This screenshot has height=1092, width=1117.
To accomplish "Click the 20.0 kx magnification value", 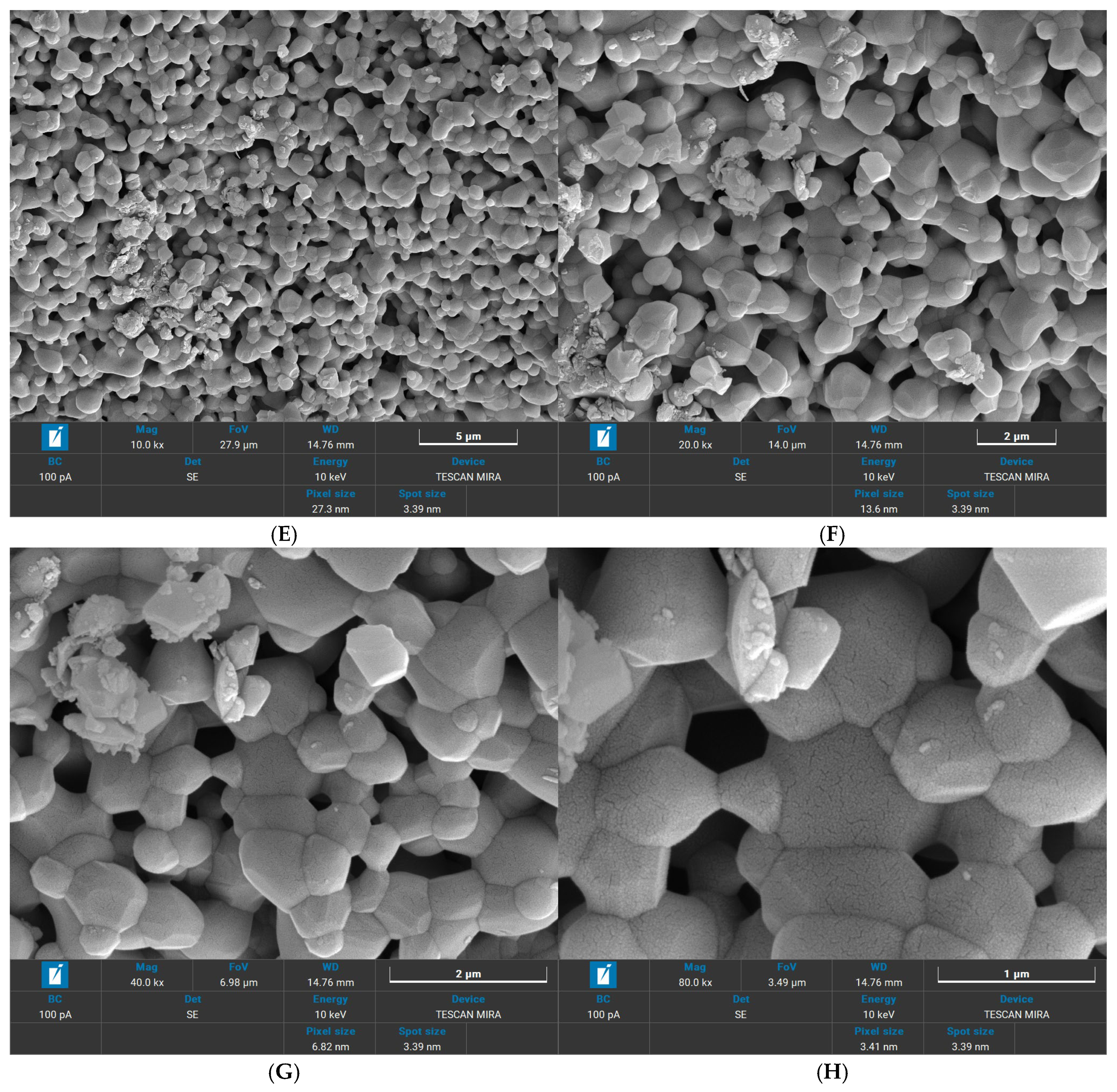I will [695, 445].
